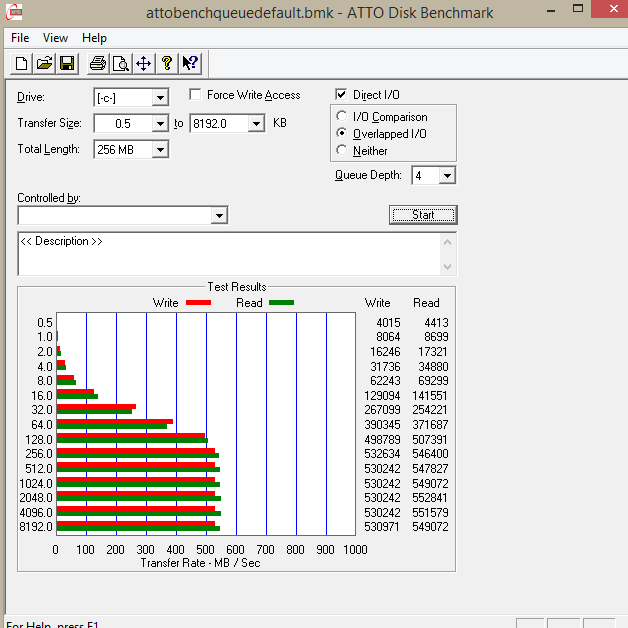Click the red Write legend swatch
The width and height of the screenshot is (628, 628).
coord(198,303)
